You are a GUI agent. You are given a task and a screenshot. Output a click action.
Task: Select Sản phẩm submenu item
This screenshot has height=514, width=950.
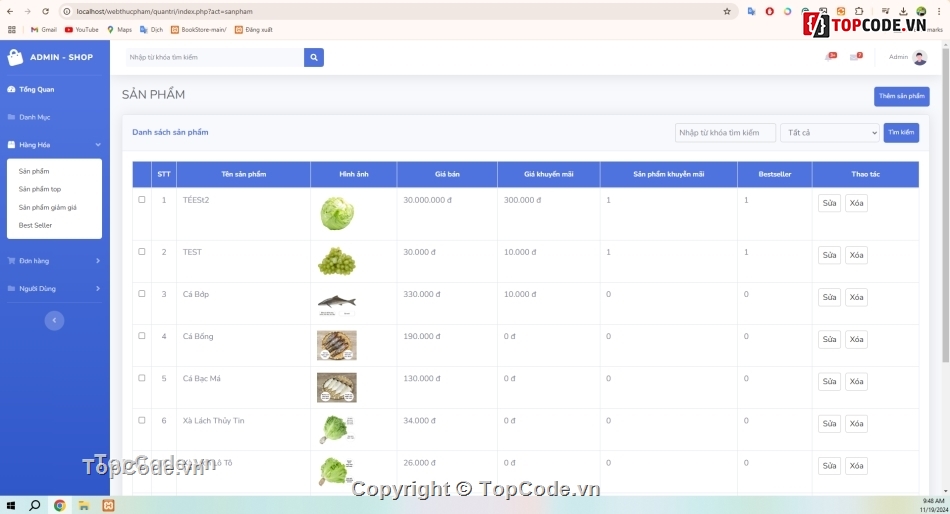(34, 171)
